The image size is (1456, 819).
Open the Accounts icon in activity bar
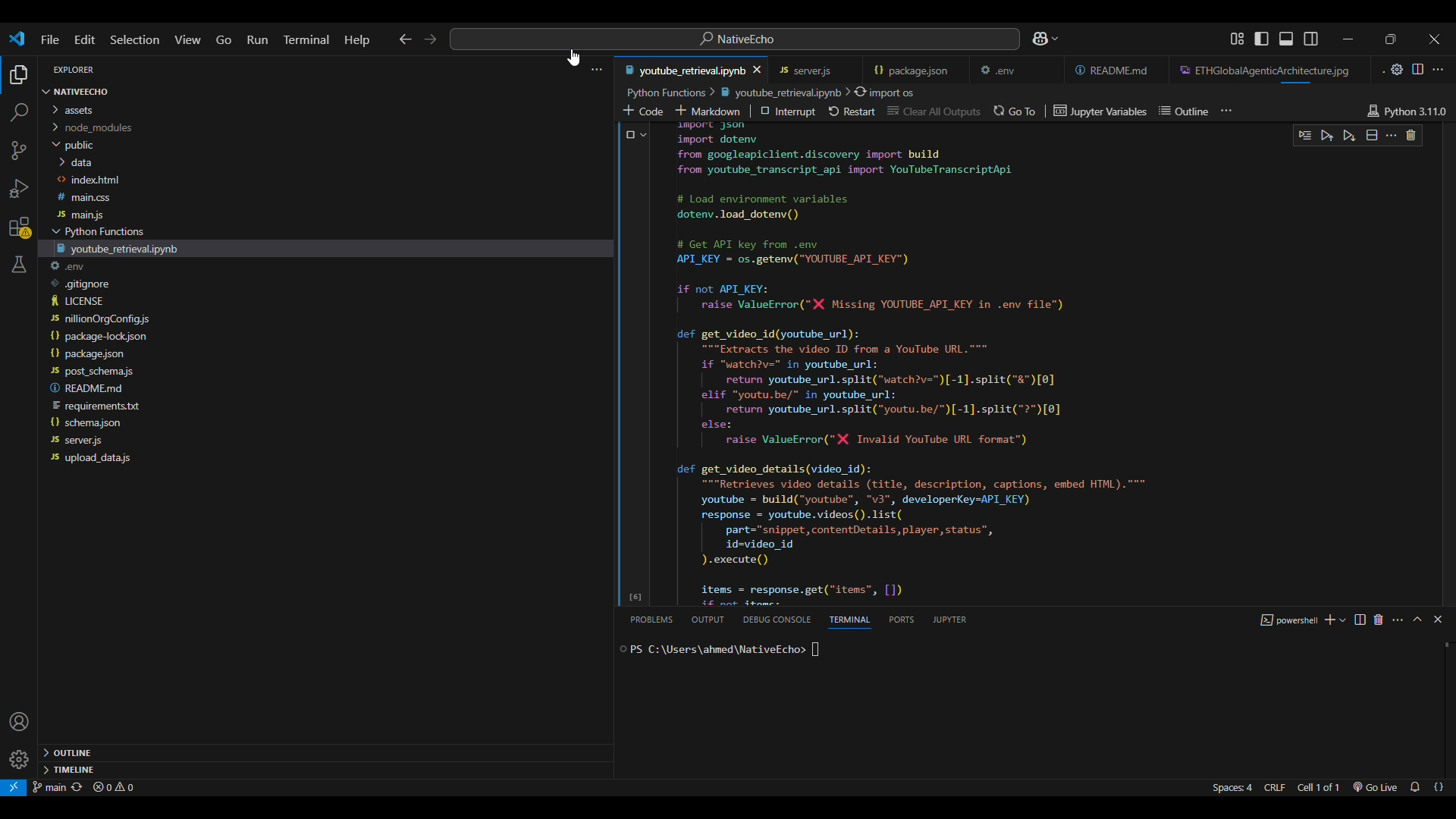click(x=19, y=722)
